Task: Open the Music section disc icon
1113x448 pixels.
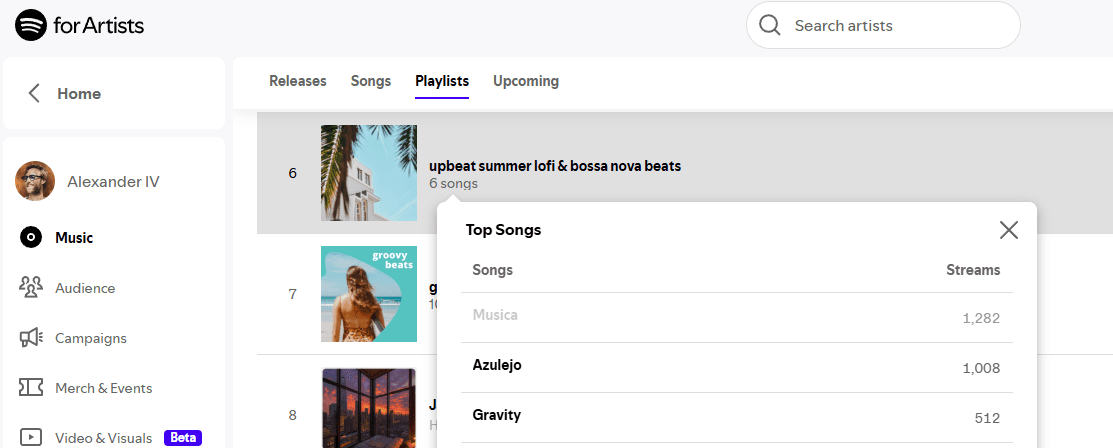Action: coord(31,238)
